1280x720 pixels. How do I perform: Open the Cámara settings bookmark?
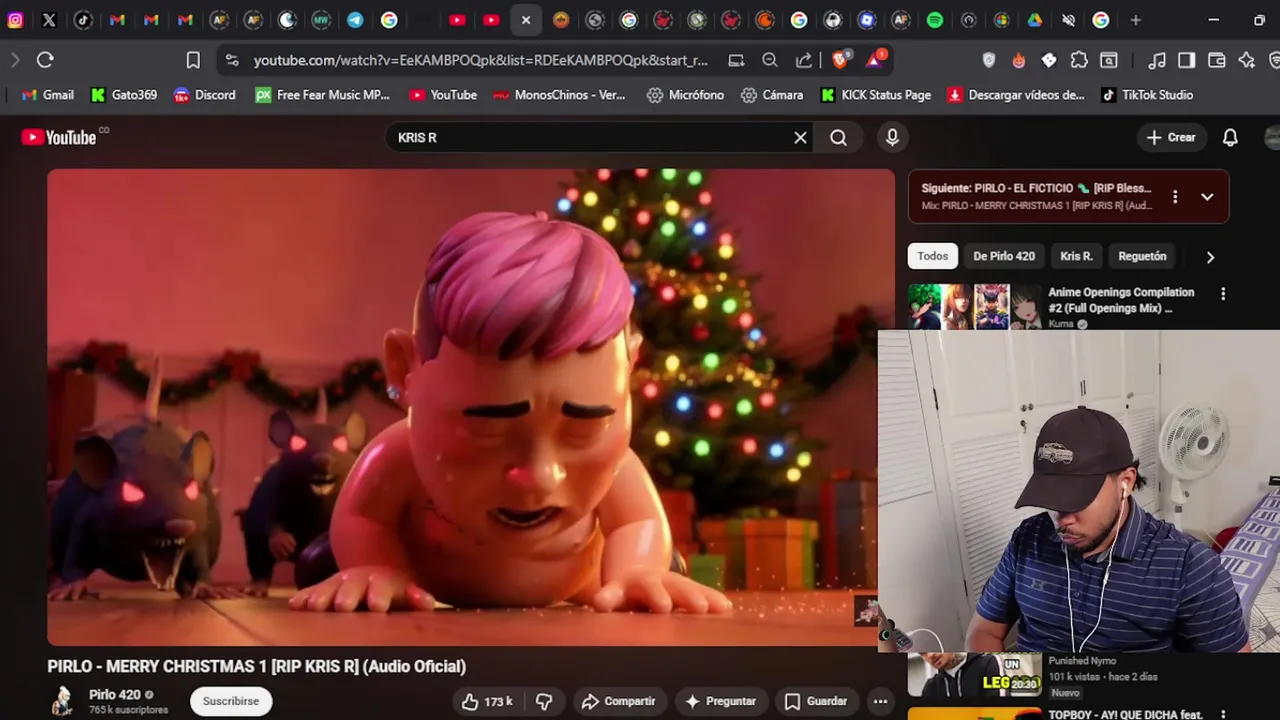pos(772,95)
